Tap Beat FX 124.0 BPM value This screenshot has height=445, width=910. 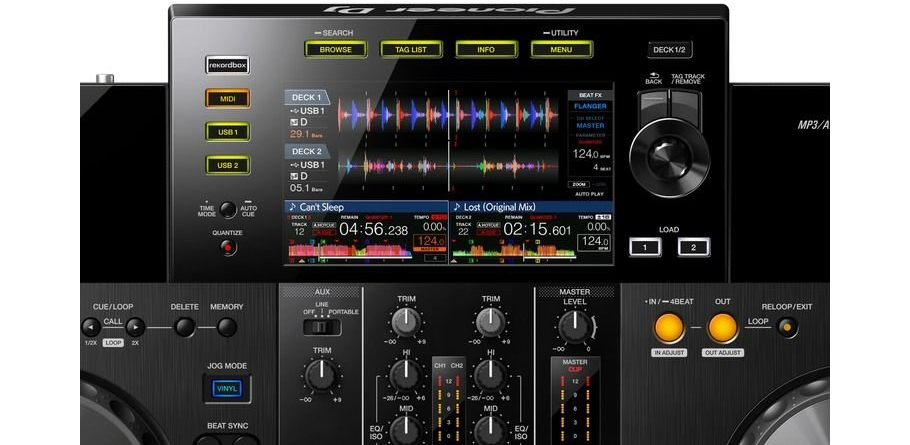pos(586,154)
